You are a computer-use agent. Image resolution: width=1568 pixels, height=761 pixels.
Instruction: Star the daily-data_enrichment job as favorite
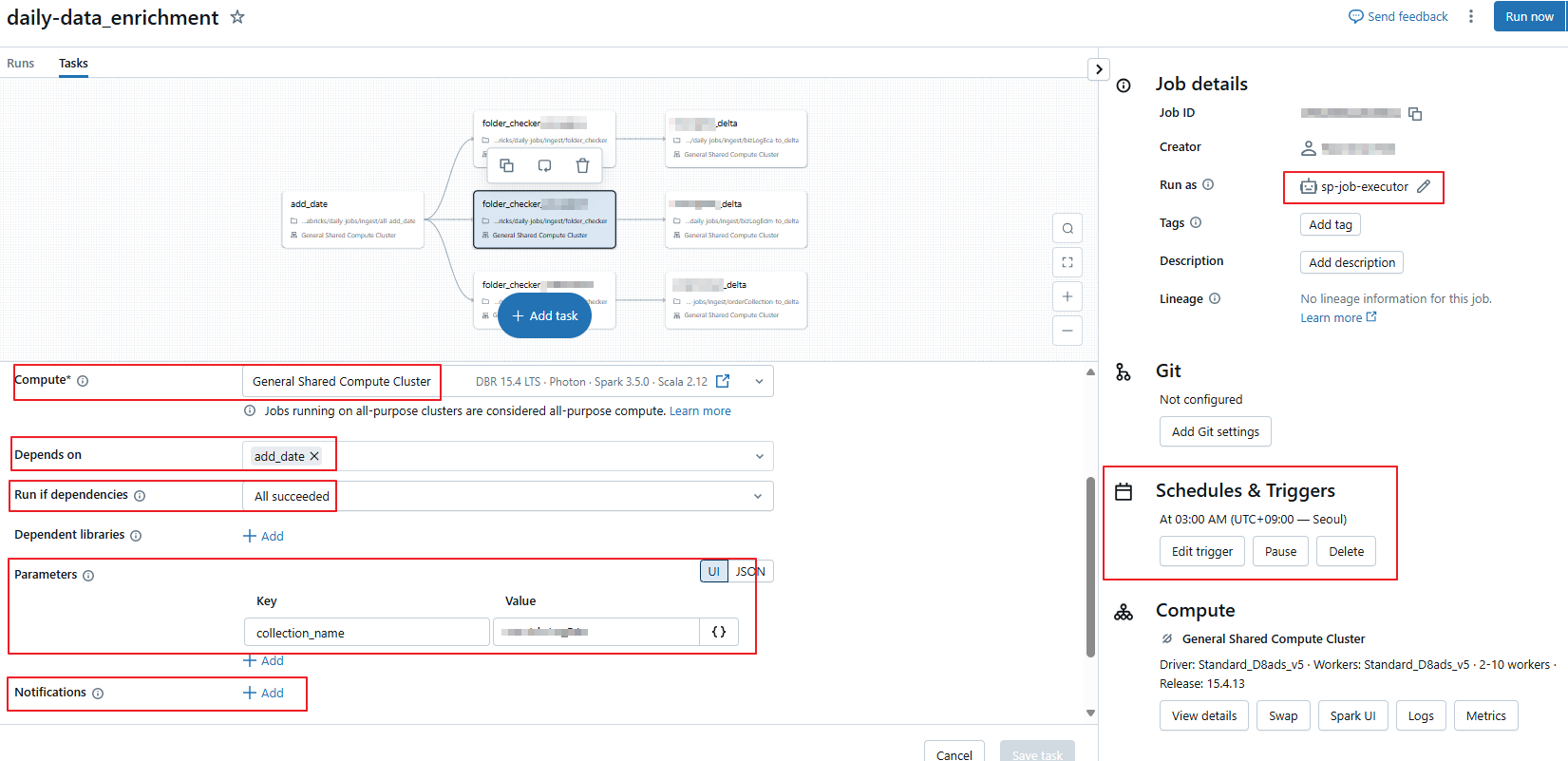pos(237,17)
